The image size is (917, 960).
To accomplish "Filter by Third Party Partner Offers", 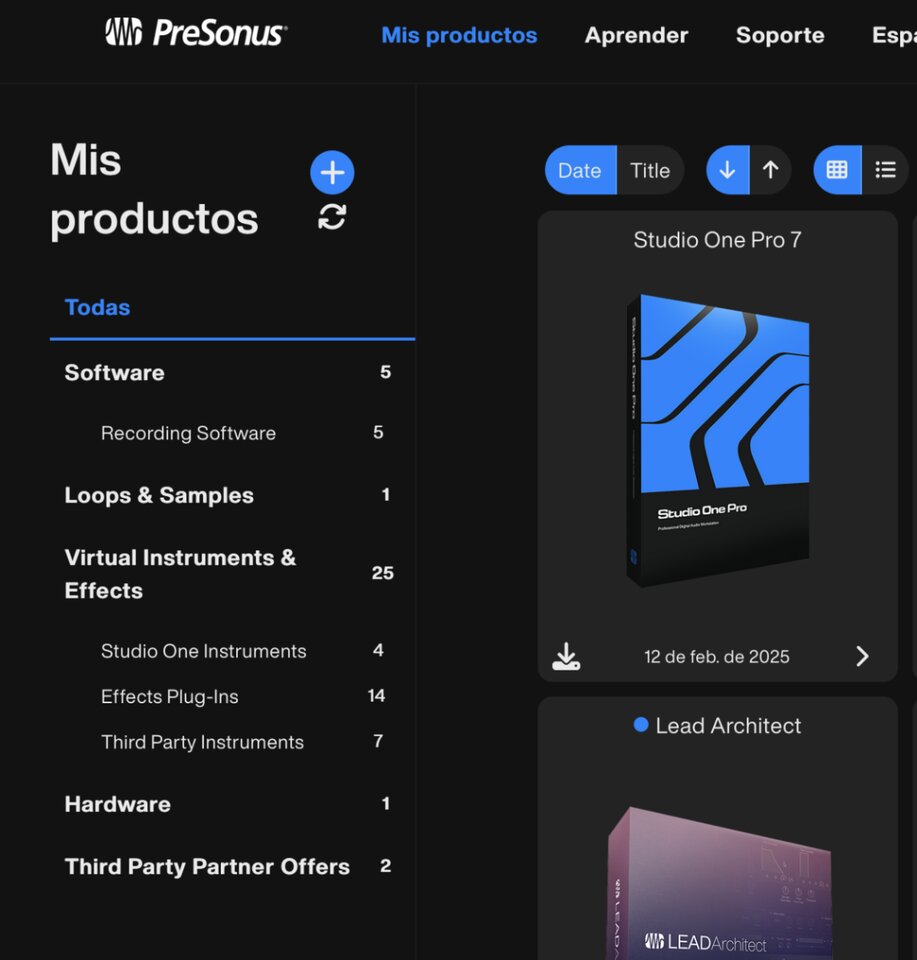I will 206,867.
